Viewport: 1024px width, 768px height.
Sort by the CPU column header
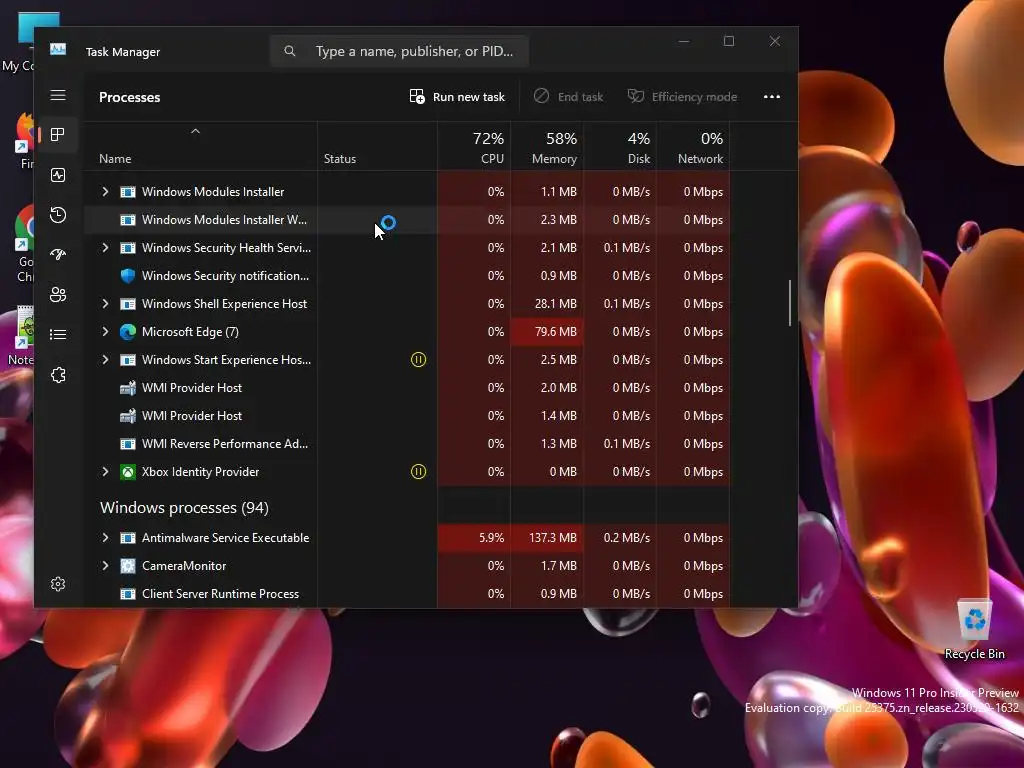click(x=474, y=148)
